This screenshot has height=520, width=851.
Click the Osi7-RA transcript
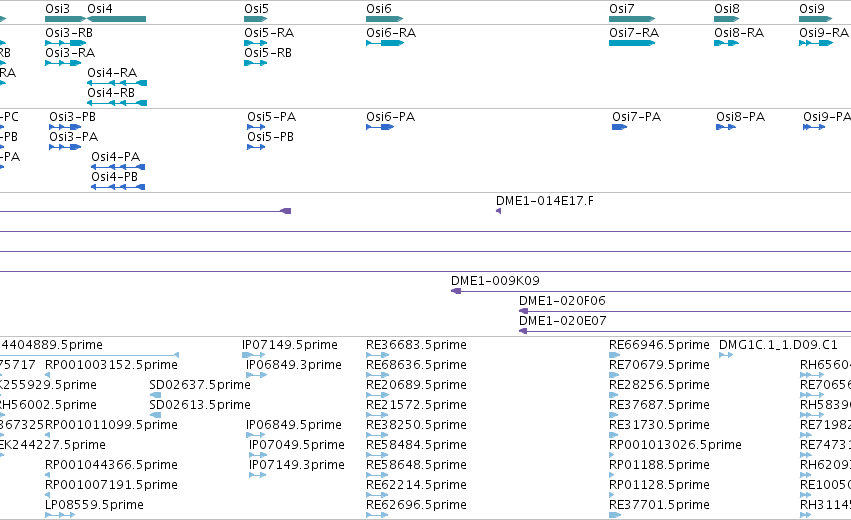632,43
